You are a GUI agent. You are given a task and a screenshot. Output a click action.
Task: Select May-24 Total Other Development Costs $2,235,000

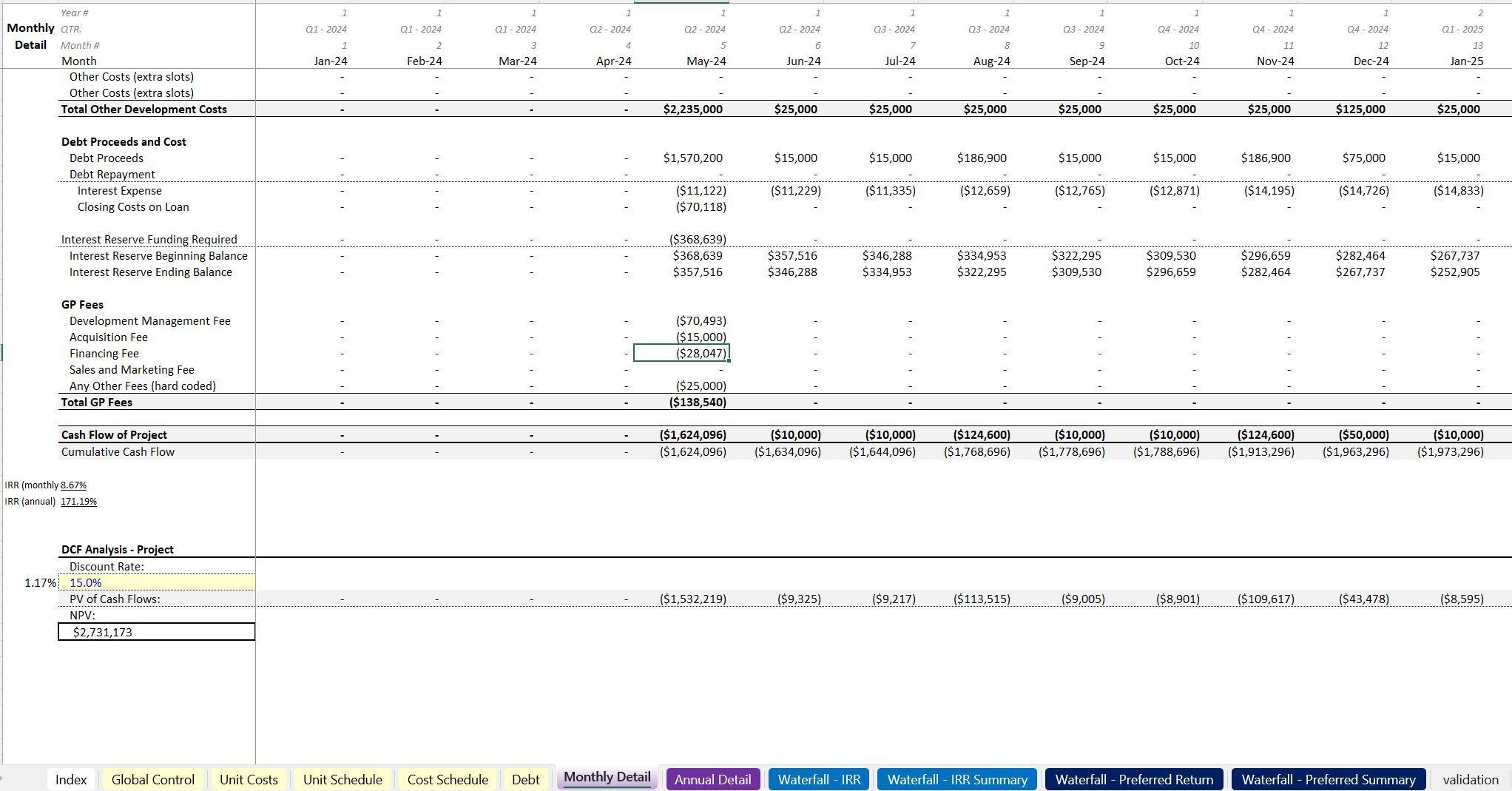693,109
